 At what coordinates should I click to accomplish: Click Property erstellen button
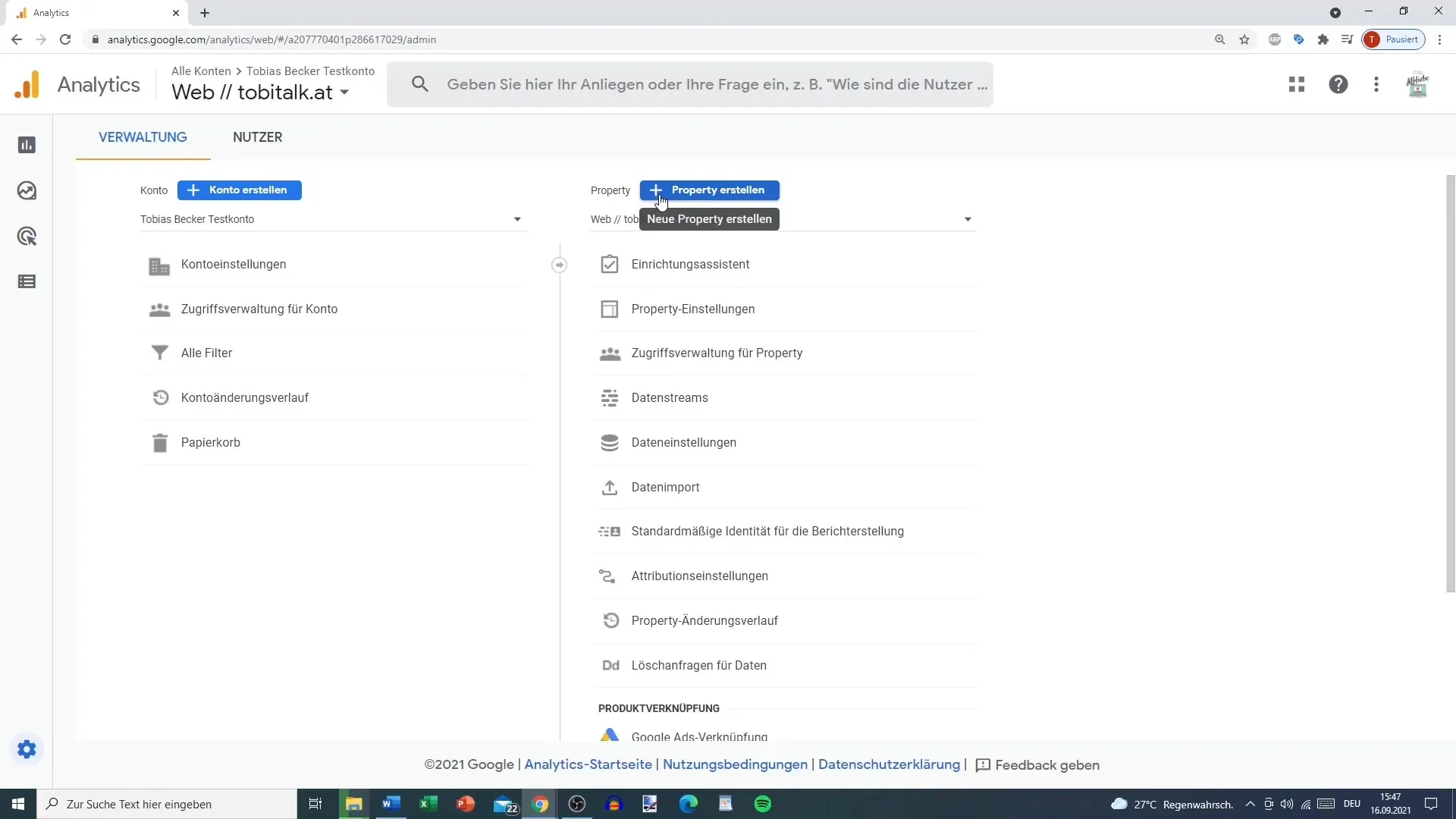(x=710, y=189)
